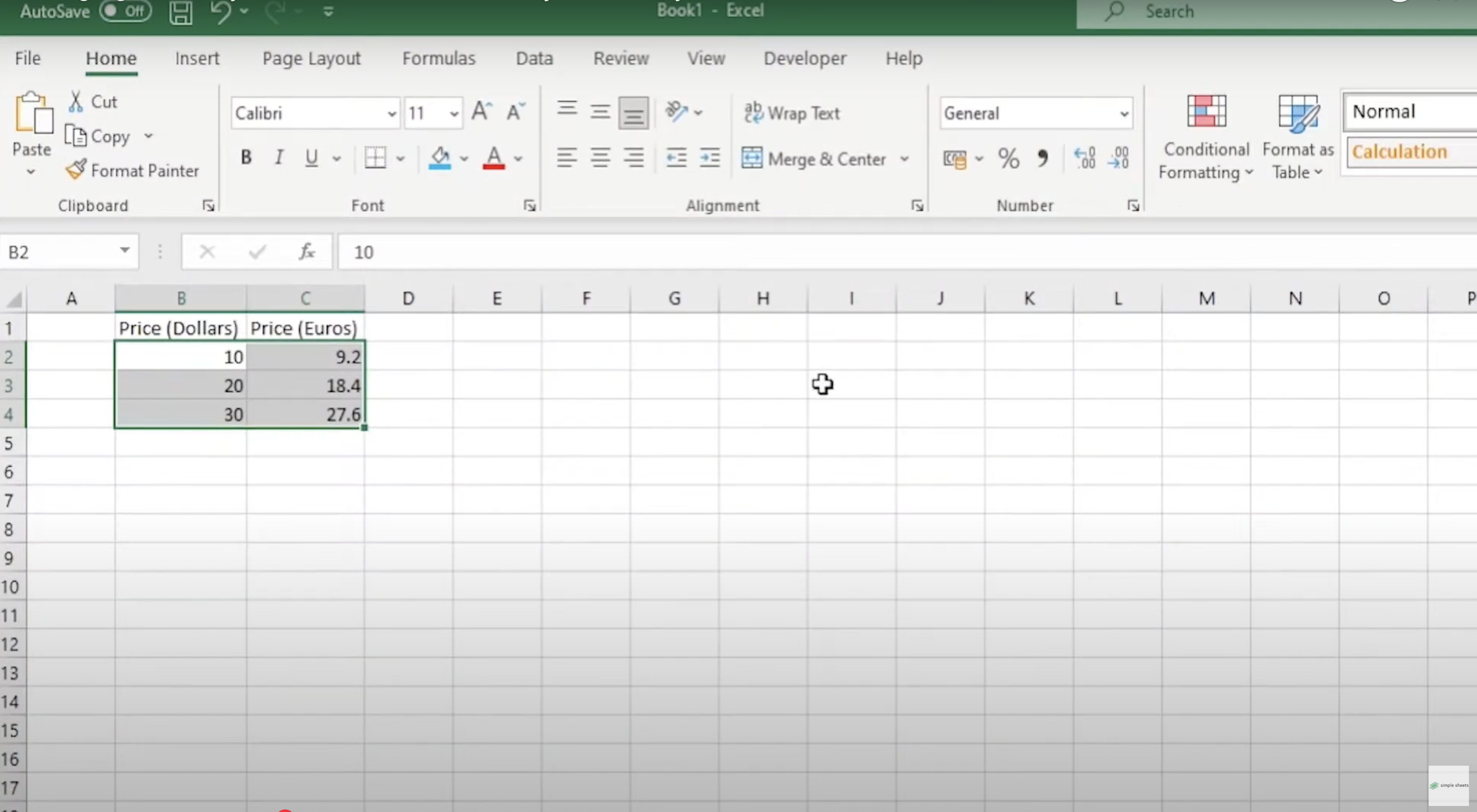
Task: Toggle Wrap Text on the selection
Action: tap(792, 113)
